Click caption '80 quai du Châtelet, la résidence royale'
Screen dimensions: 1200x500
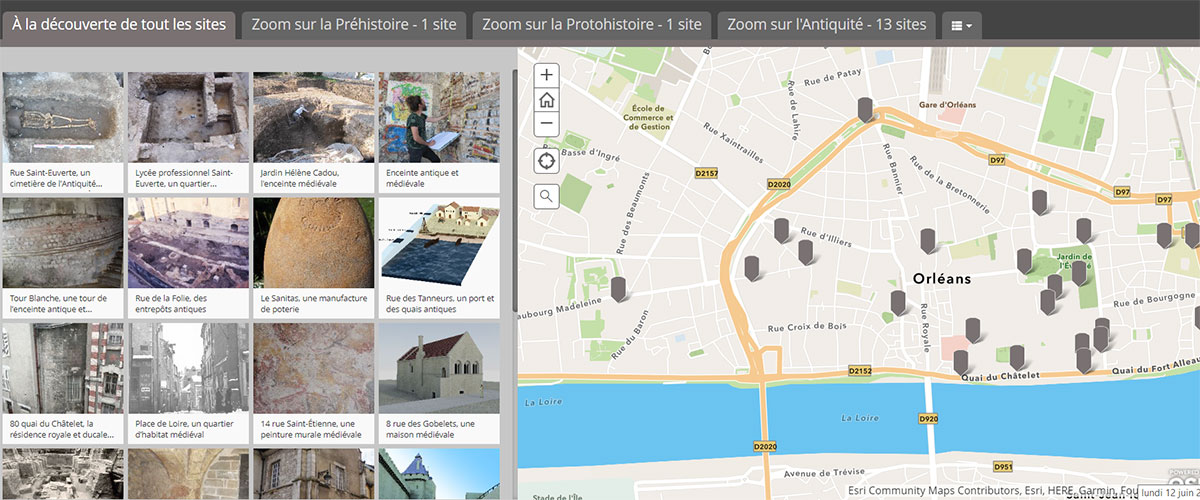pos(63,430)
